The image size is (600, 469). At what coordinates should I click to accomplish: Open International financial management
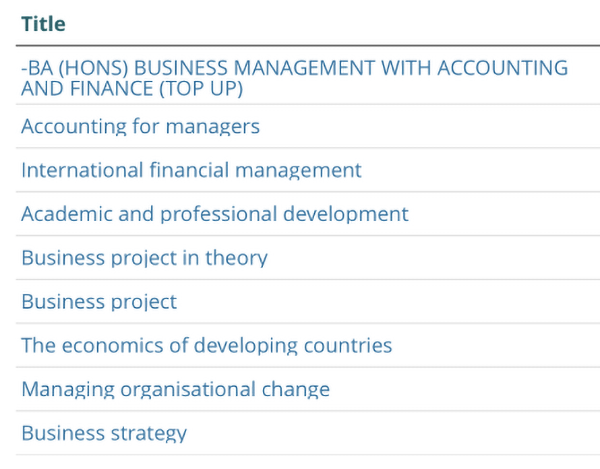191,170
